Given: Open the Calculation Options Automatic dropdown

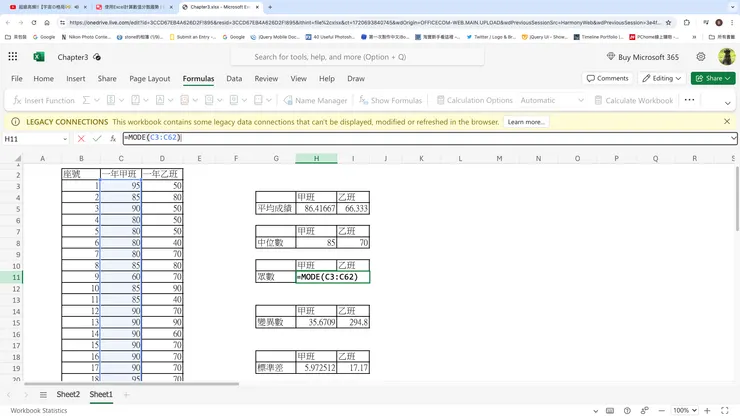Looking at the screenshot, I should [552, 100].
